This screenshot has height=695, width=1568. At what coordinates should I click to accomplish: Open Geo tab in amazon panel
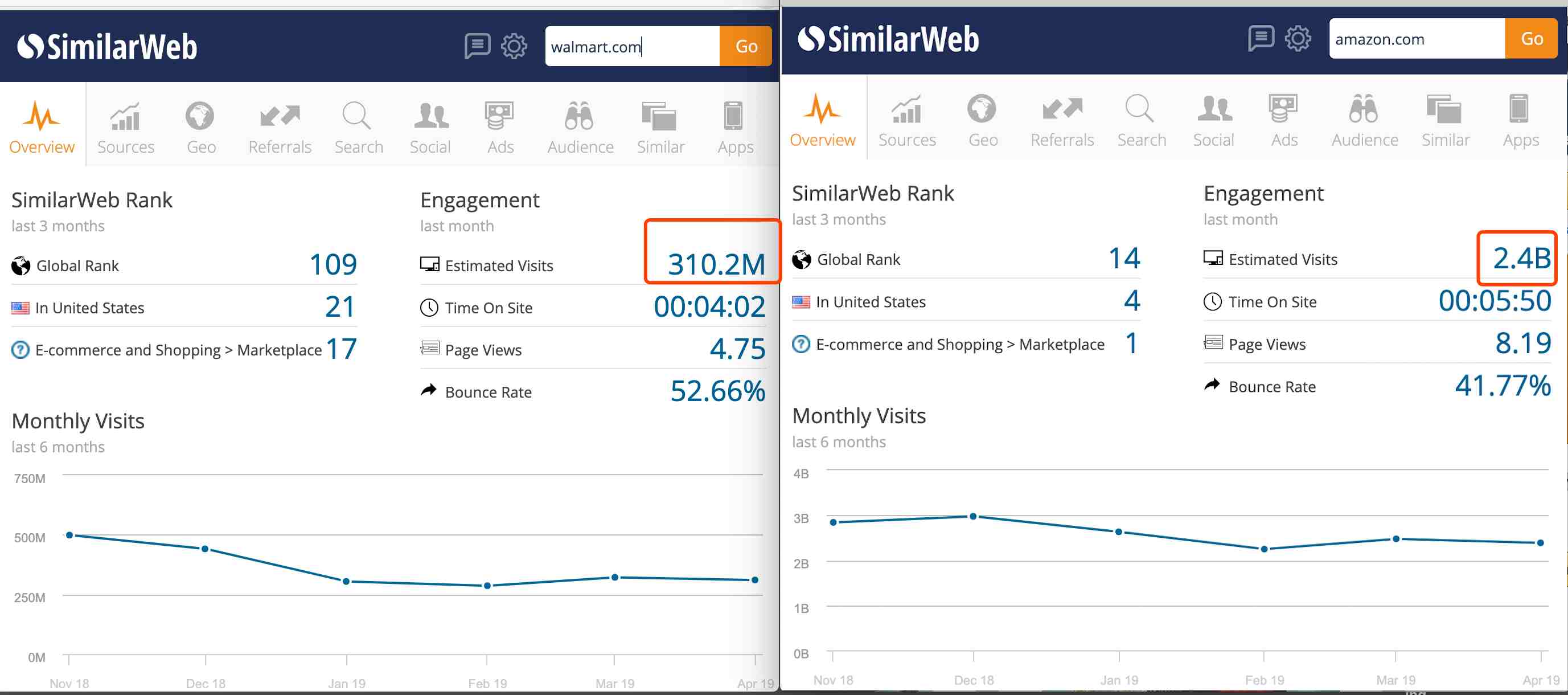[983, 121]
